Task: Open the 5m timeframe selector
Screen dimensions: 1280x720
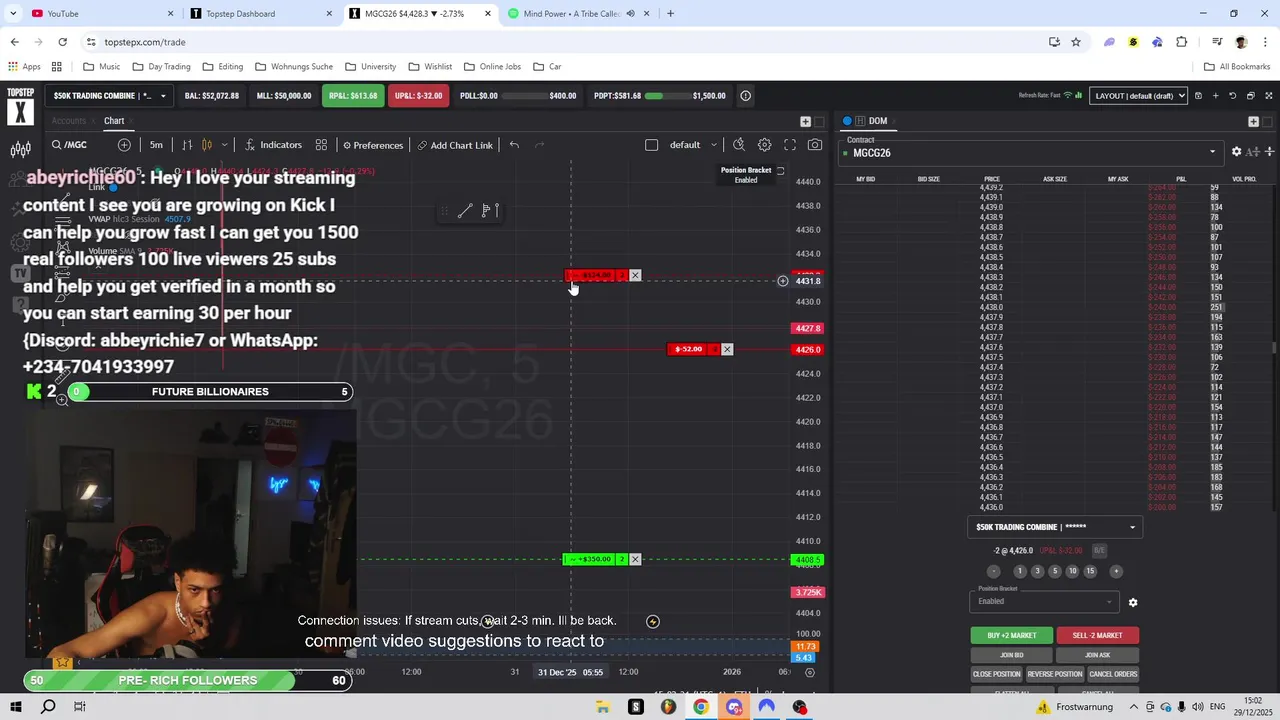Action: click(156, 145)
